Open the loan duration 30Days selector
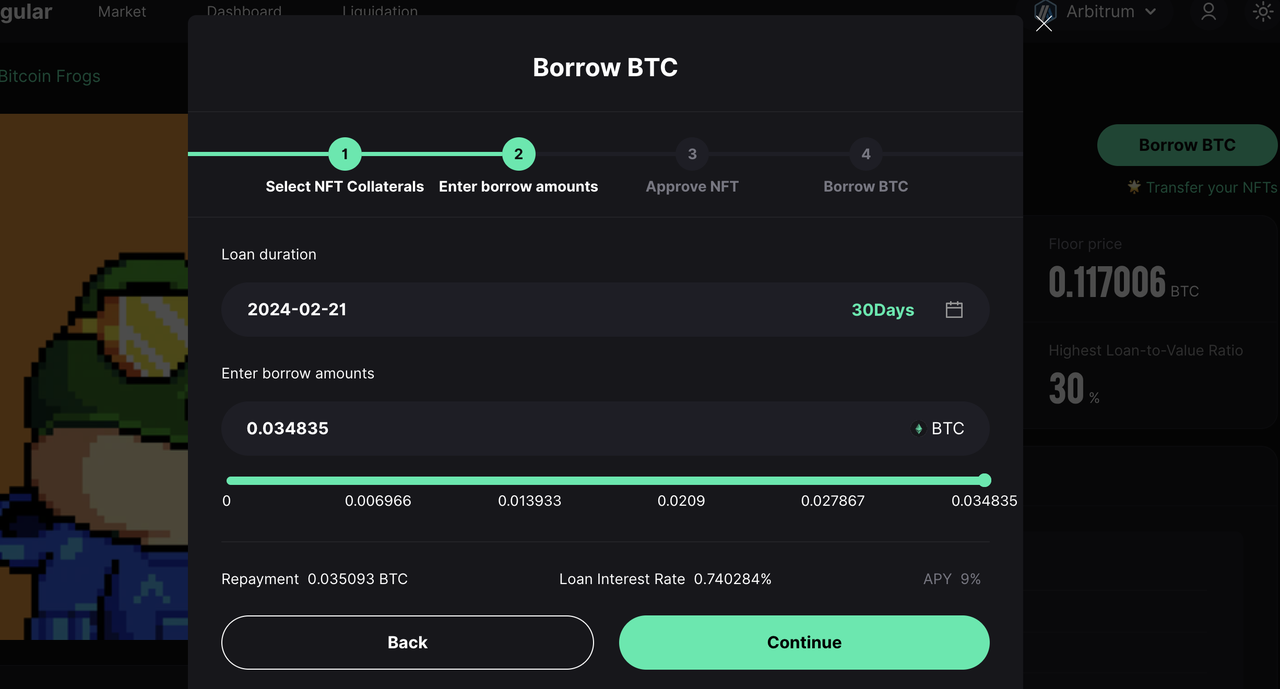1280x689 pixels. (883, 310)
